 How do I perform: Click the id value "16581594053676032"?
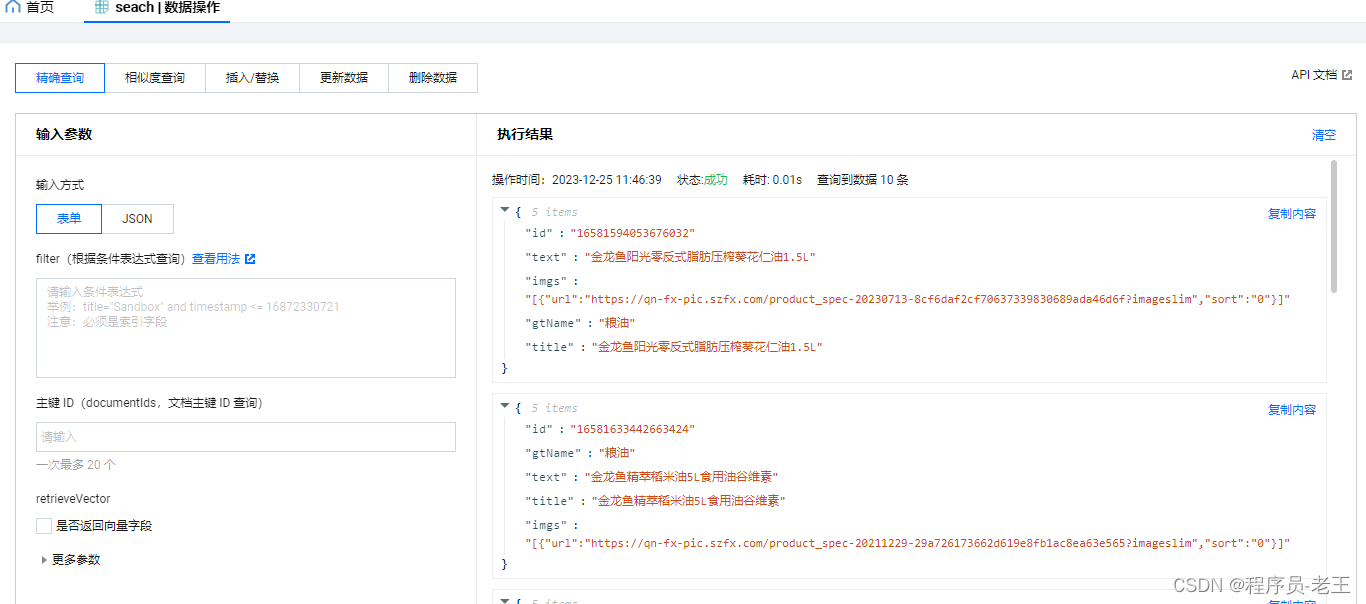coord(632,233)
